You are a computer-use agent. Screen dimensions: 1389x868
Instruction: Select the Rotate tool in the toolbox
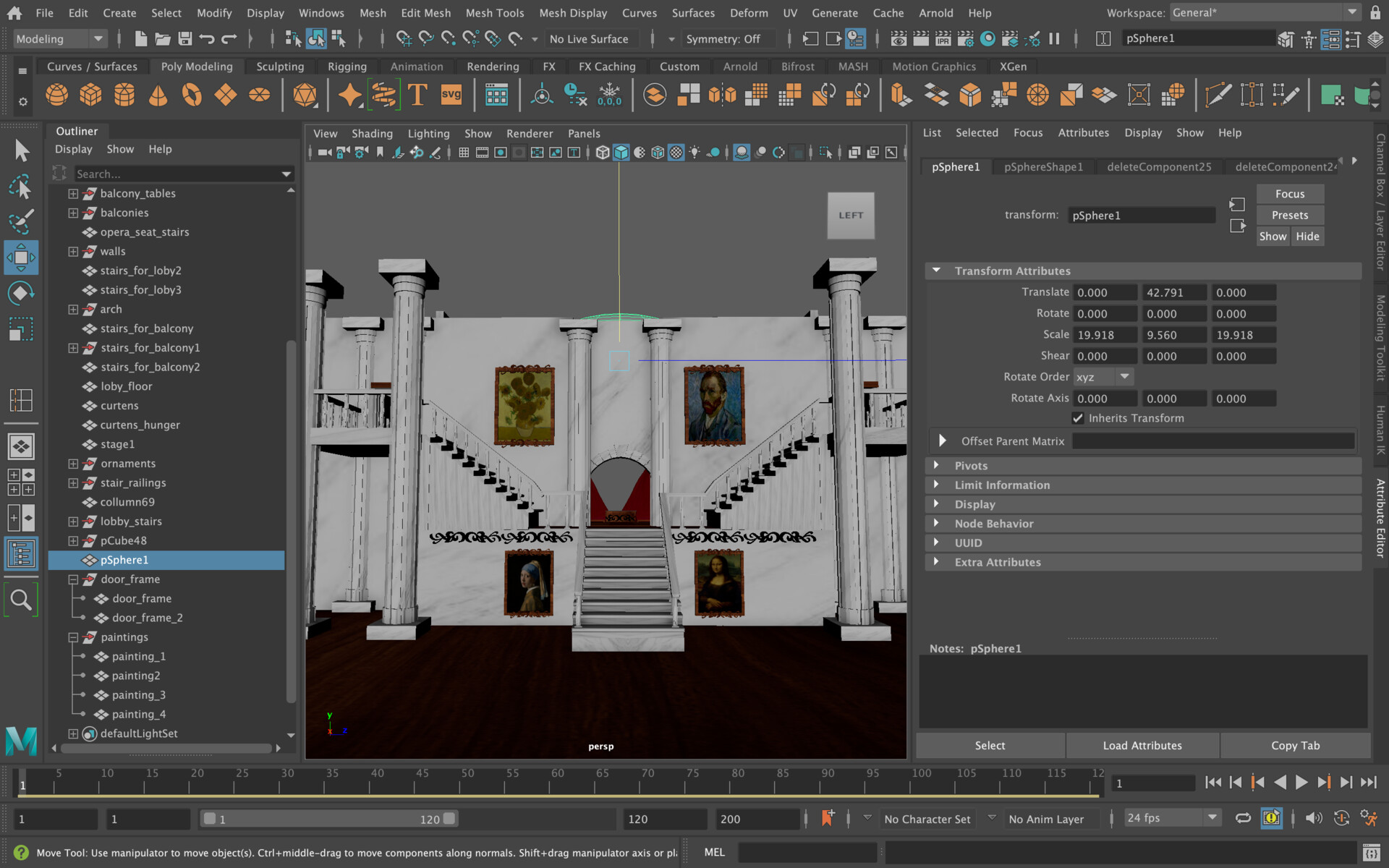tap(21, 292)
